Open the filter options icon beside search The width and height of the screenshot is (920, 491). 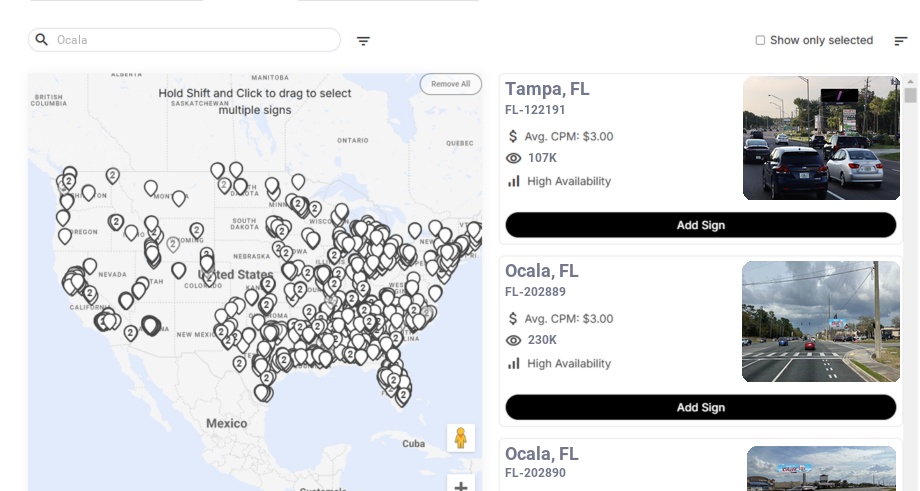click(364, 41)
